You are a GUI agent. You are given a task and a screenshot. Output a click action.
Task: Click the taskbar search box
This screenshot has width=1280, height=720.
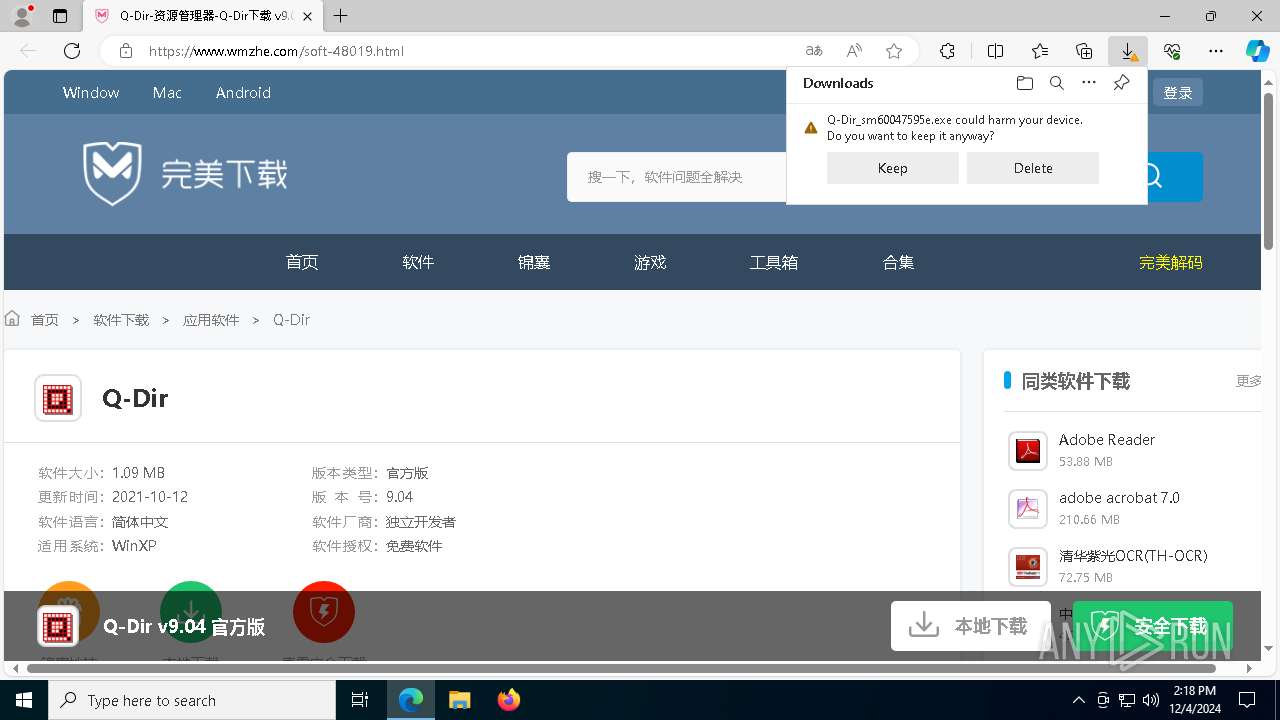click(192, 700)
